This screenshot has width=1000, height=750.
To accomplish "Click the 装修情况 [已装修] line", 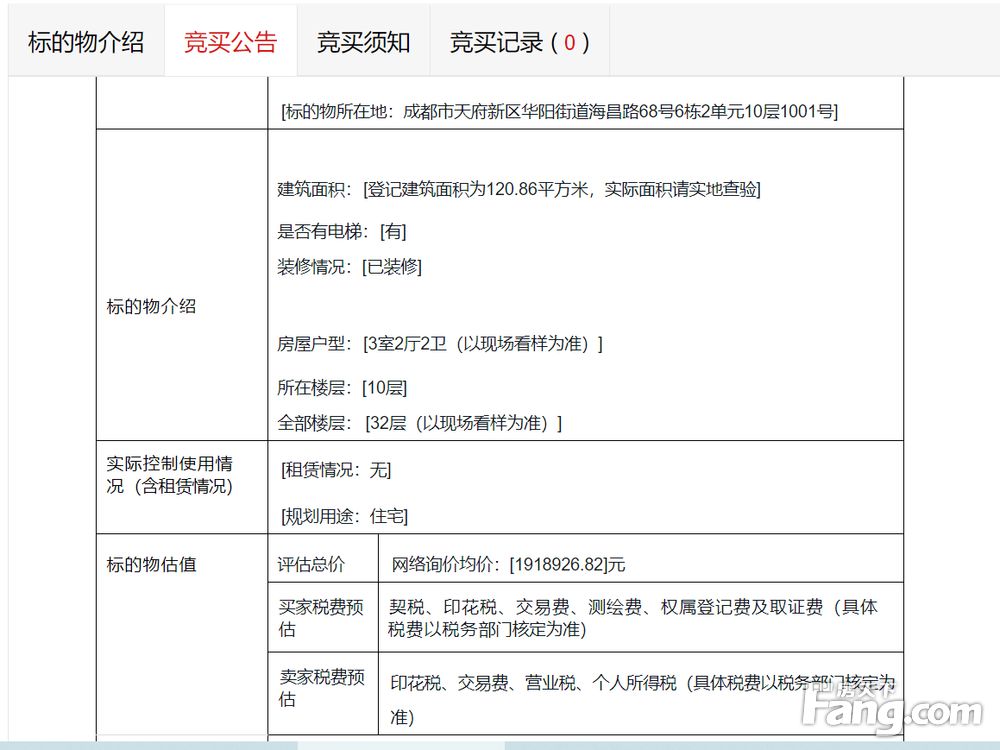I will pos(349,267).
